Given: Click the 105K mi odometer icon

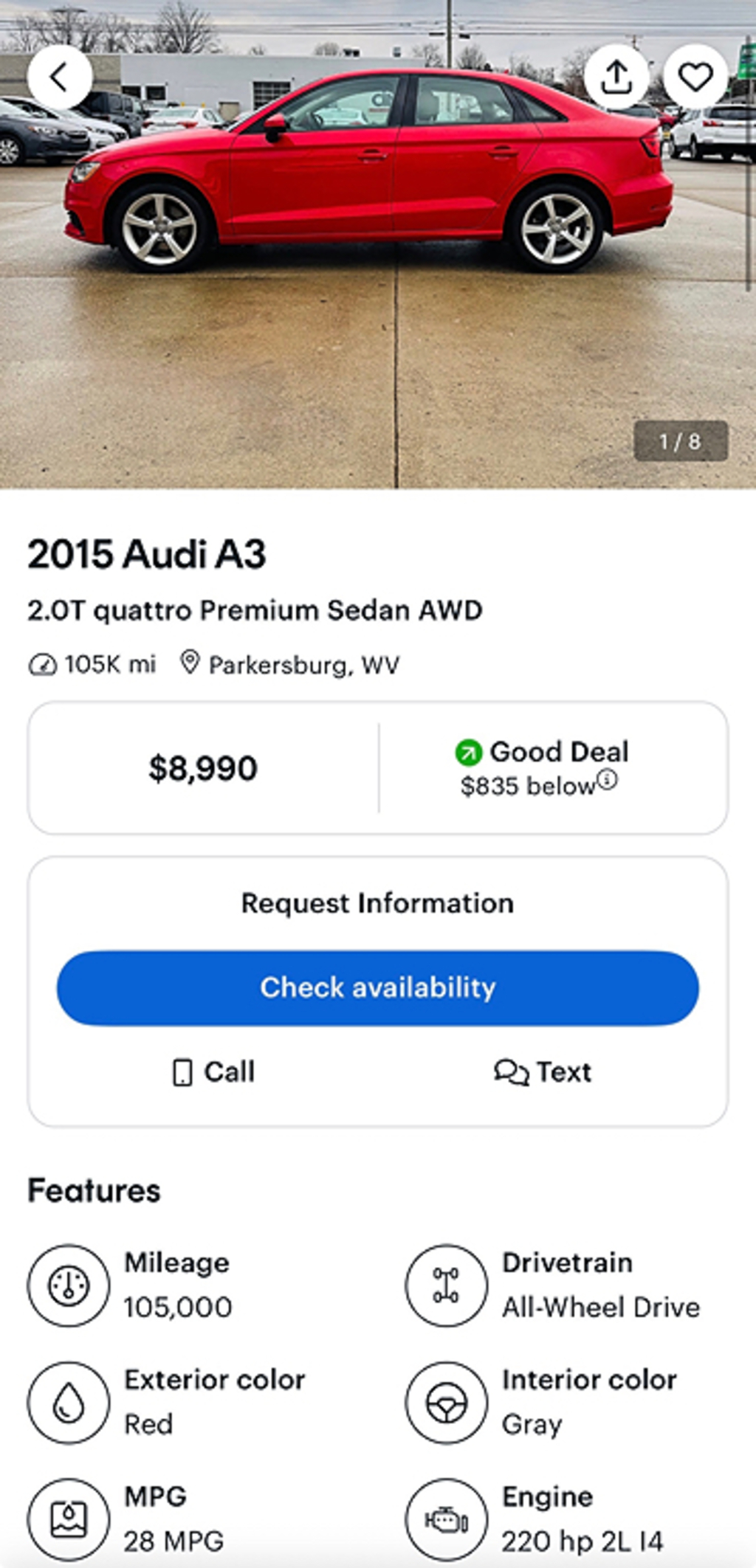Looking at the screenshot, I should 42,666.
